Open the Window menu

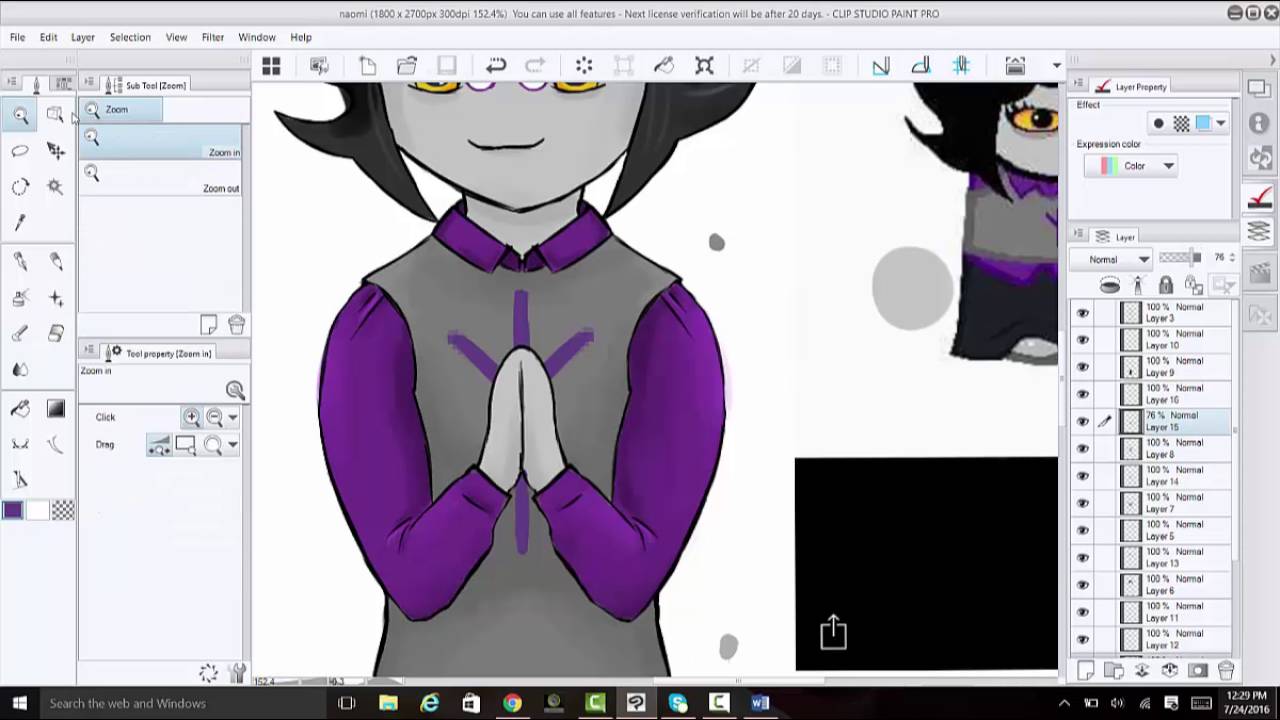click(x=257, y=37)
